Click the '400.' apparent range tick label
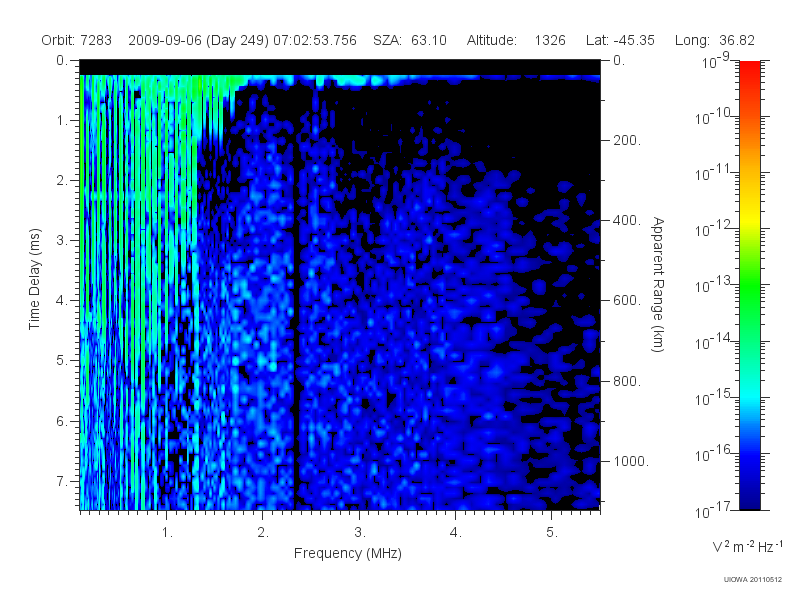The height and width of the screenshot is (600, 800). click(627, 220)
